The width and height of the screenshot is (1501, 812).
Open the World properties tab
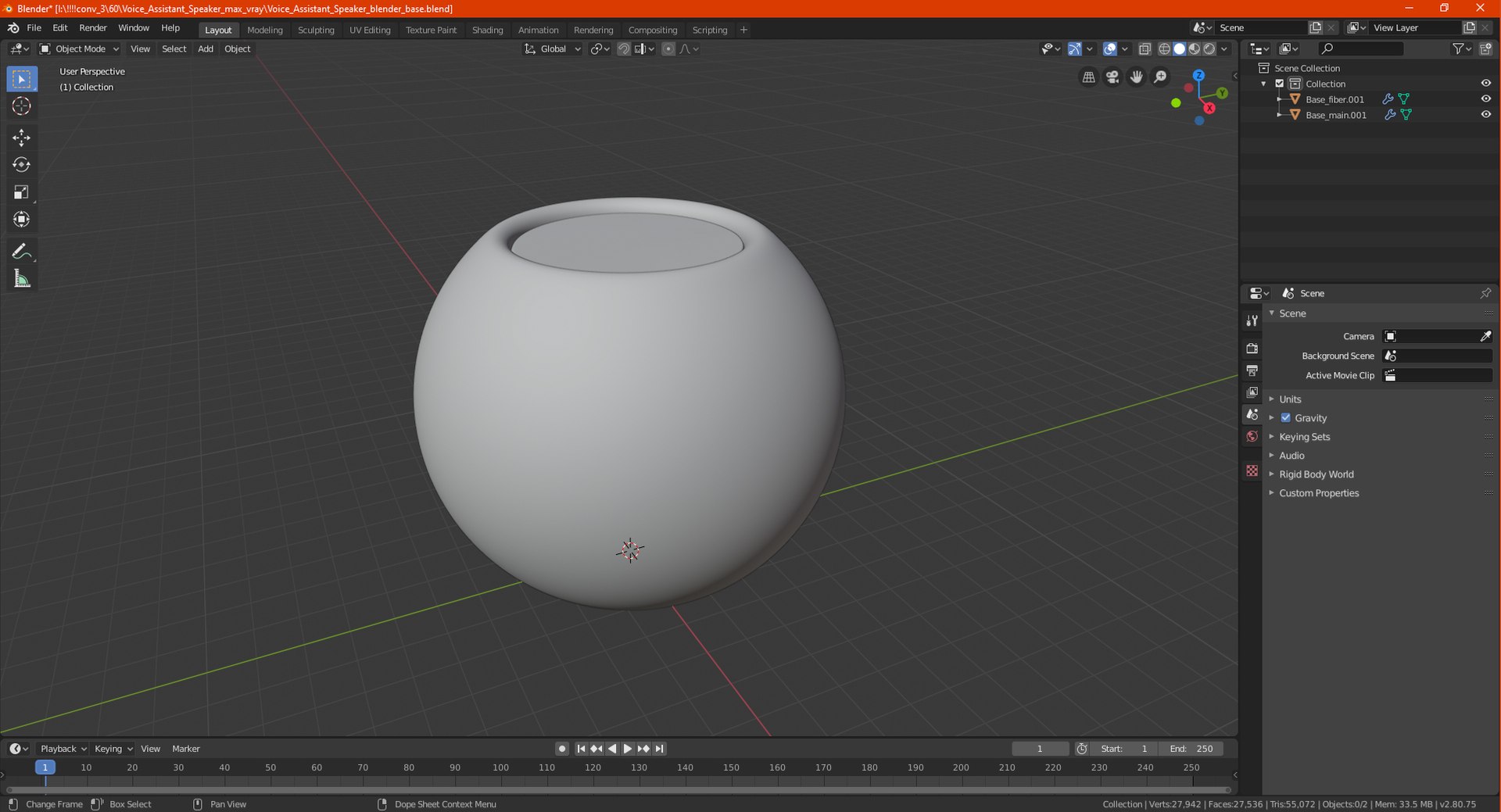pos(1252,436)
